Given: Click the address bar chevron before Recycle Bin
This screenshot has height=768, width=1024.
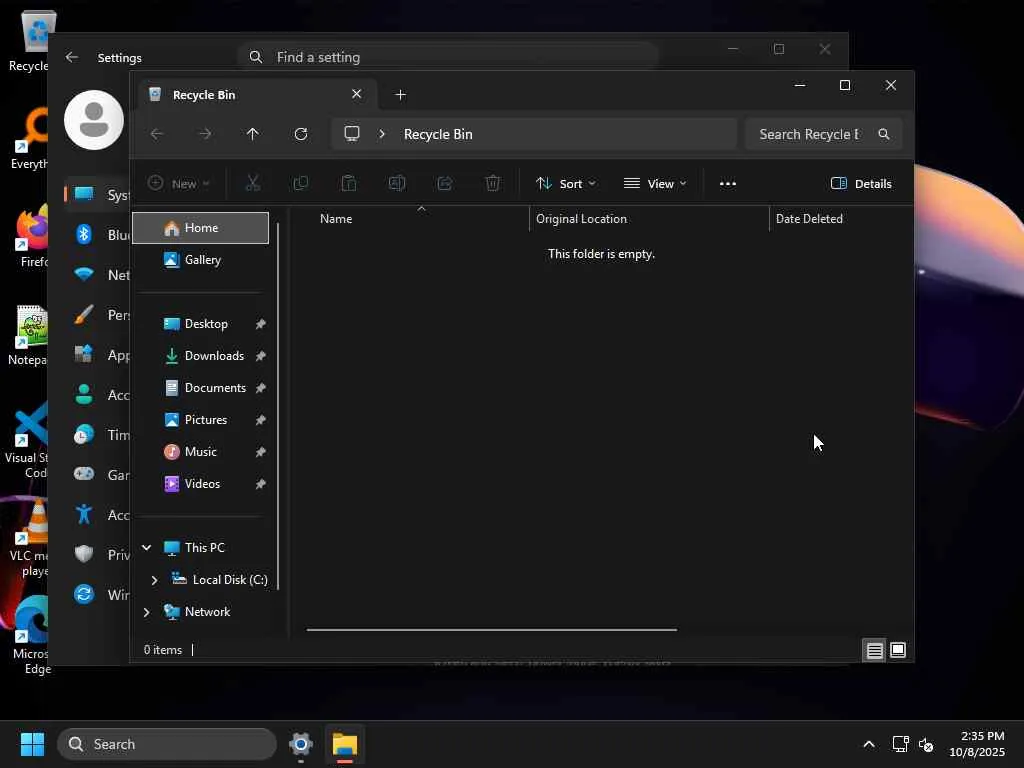Looking at the screenshot, I should 382,134.
